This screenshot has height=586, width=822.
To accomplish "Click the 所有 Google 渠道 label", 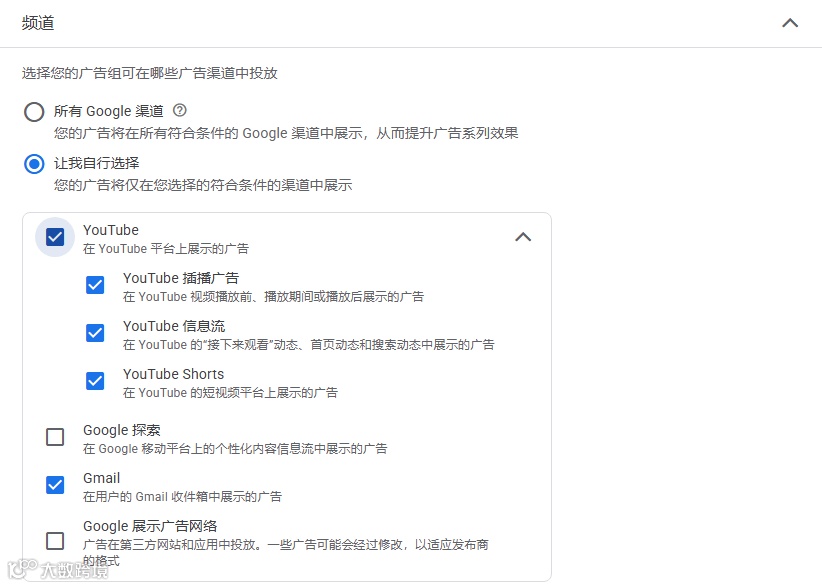I will click(x=109, y=111).
